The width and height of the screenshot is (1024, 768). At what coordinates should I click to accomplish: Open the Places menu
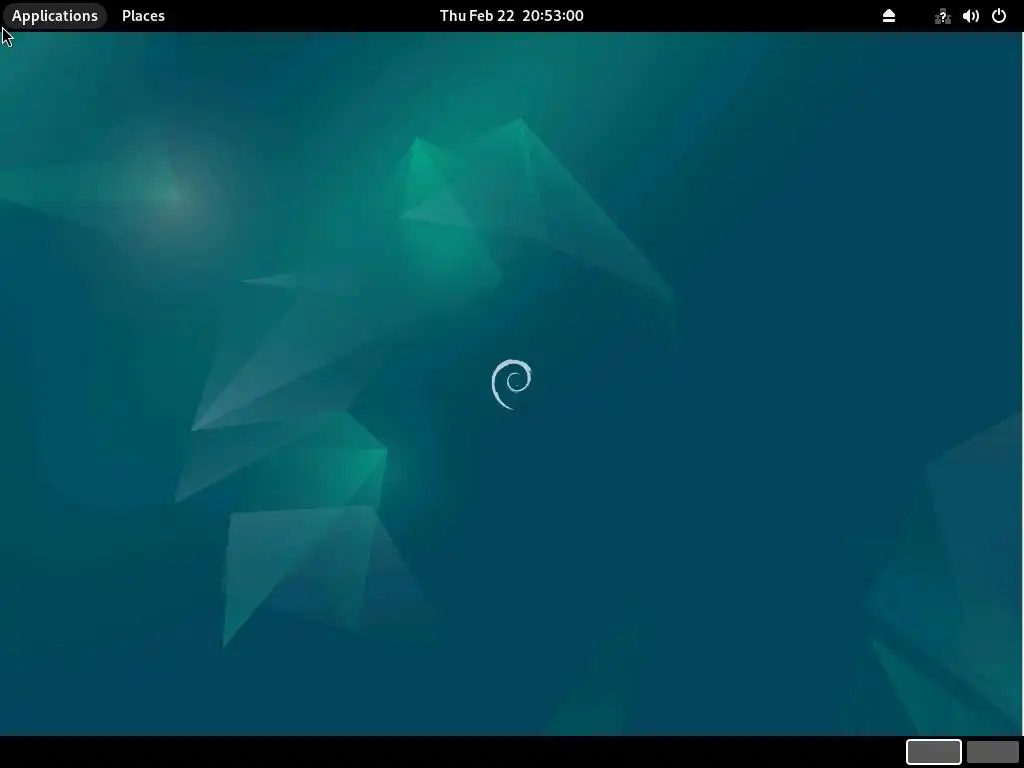click(x=143, y=16)
